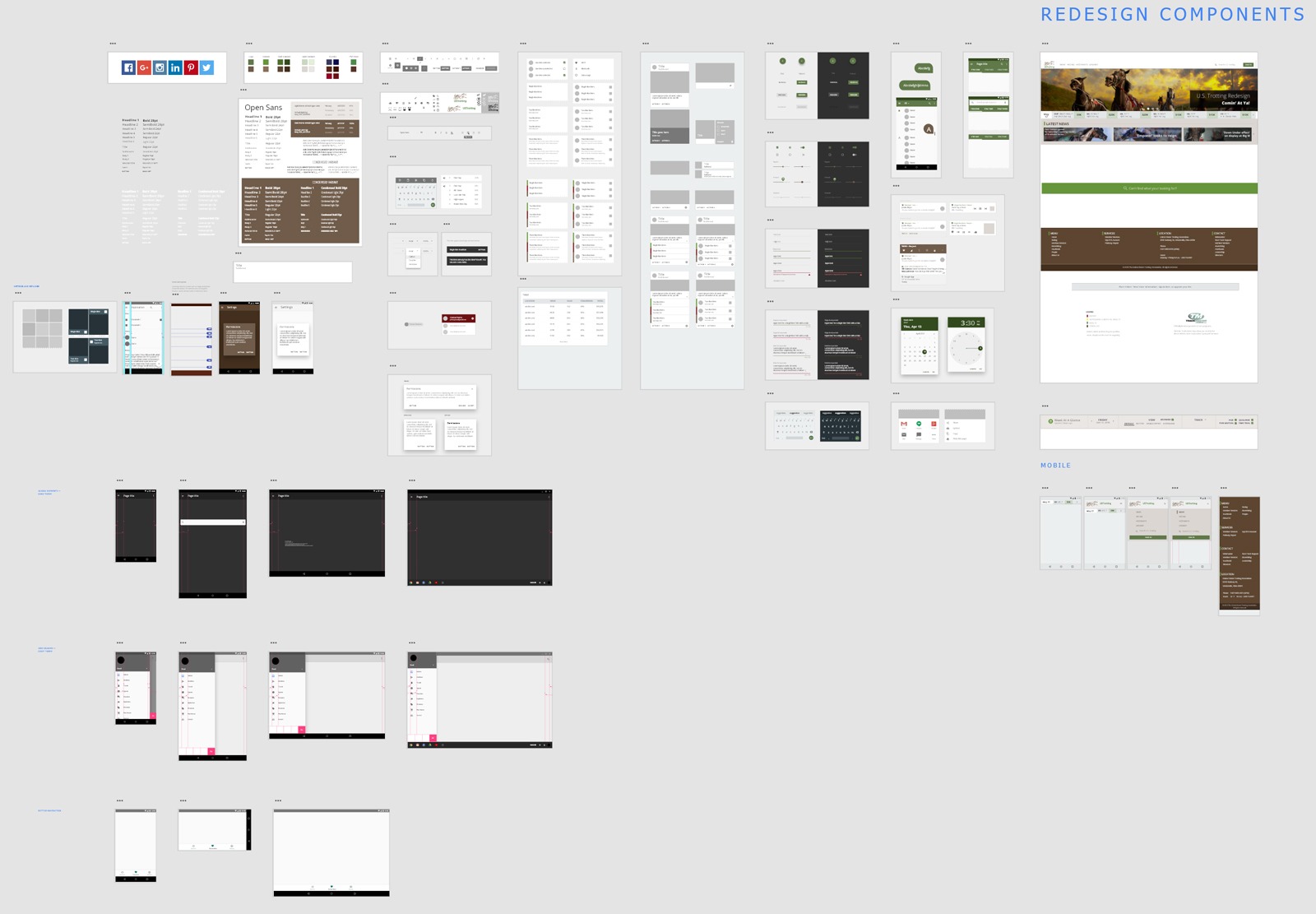Click the Twitter icon in the social row
Viewport: 1316px width, 914px height.
pyautogui.click(x=206, y=67)
